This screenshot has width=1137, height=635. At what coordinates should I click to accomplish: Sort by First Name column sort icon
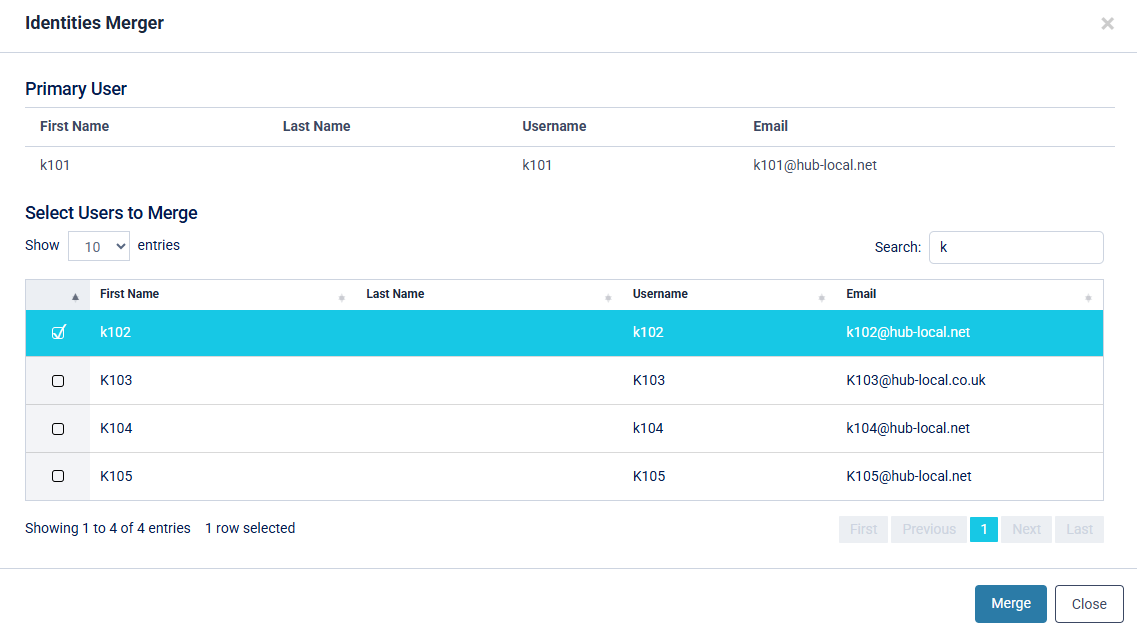point(342,297)
